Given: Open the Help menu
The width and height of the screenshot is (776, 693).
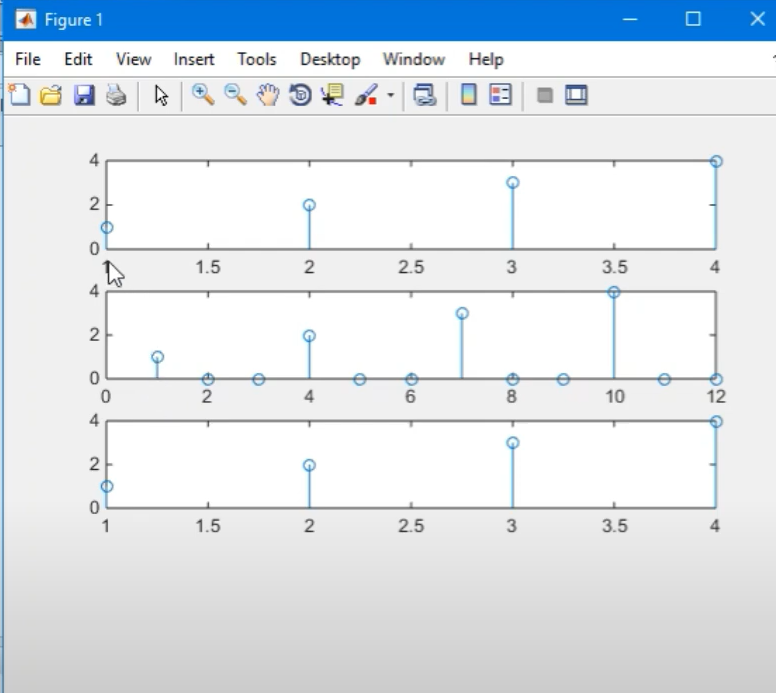Looking at the screenshot, I should coord(486,59).
